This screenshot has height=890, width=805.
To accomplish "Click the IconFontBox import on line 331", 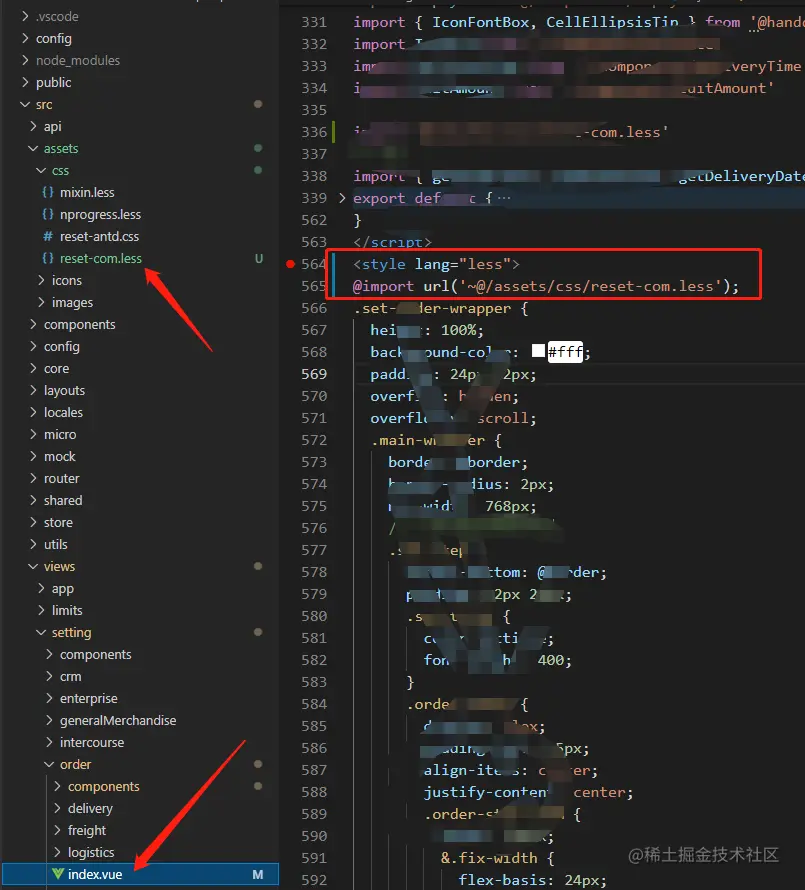I will (482, 23).
